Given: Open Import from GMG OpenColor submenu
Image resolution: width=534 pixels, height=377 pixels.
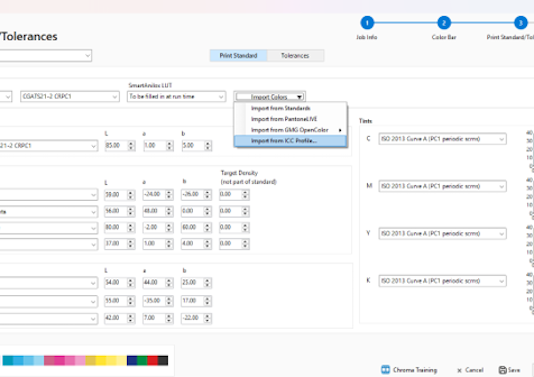Looking at the screenshot, I should (290, 130).
